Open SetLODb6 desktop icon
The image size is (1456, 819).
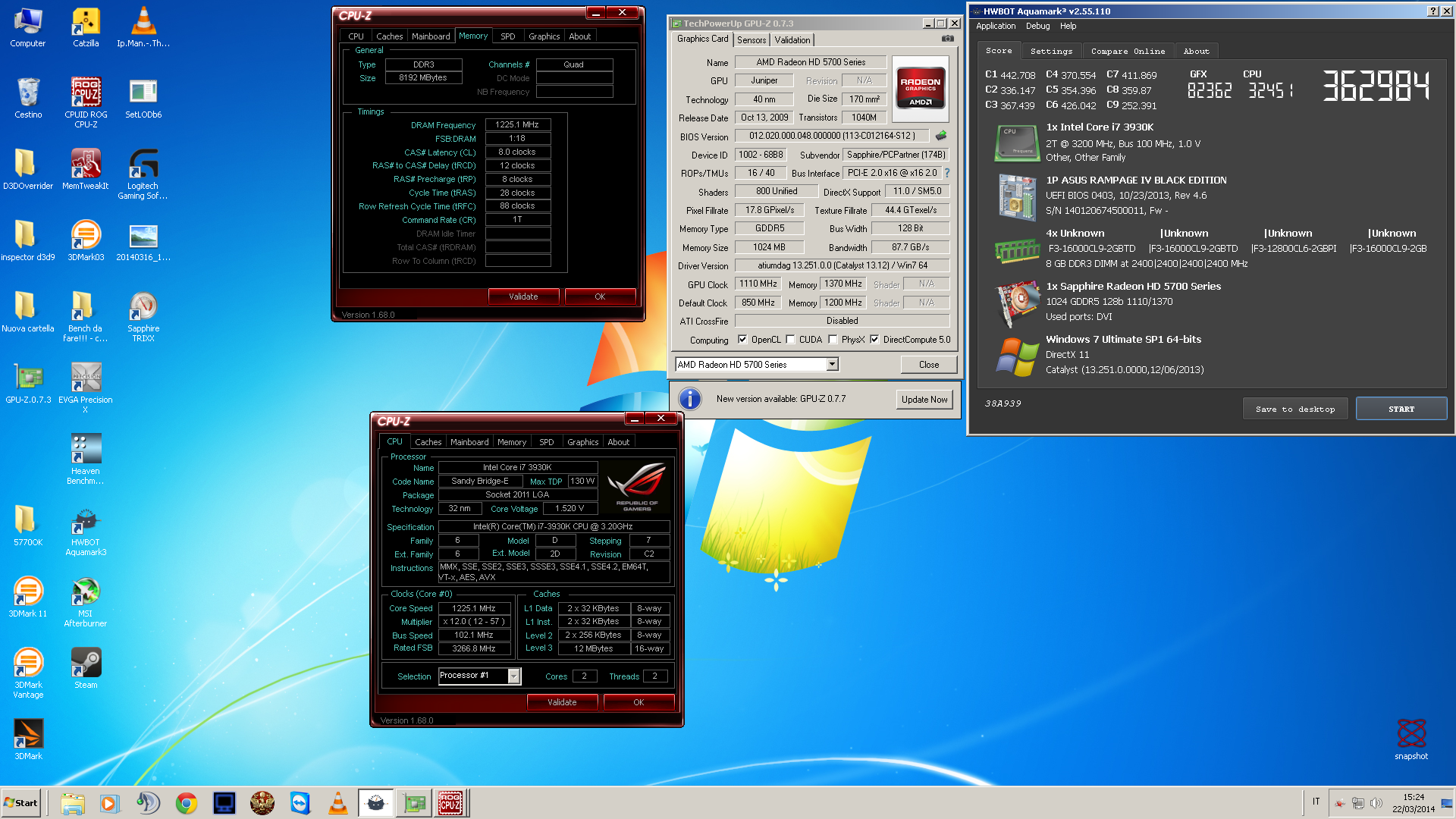143,99
